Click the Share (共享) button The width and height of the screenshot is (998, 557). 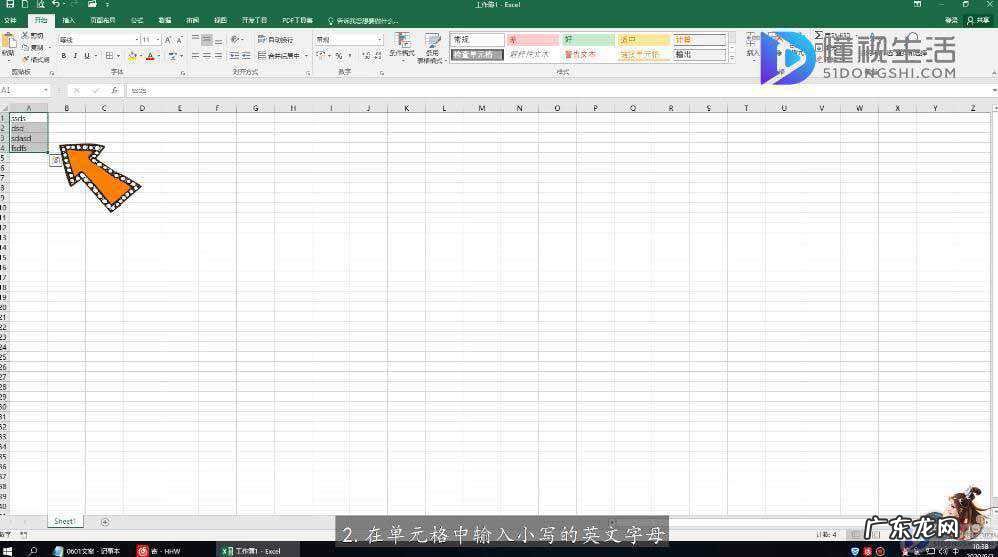point(977,20)
